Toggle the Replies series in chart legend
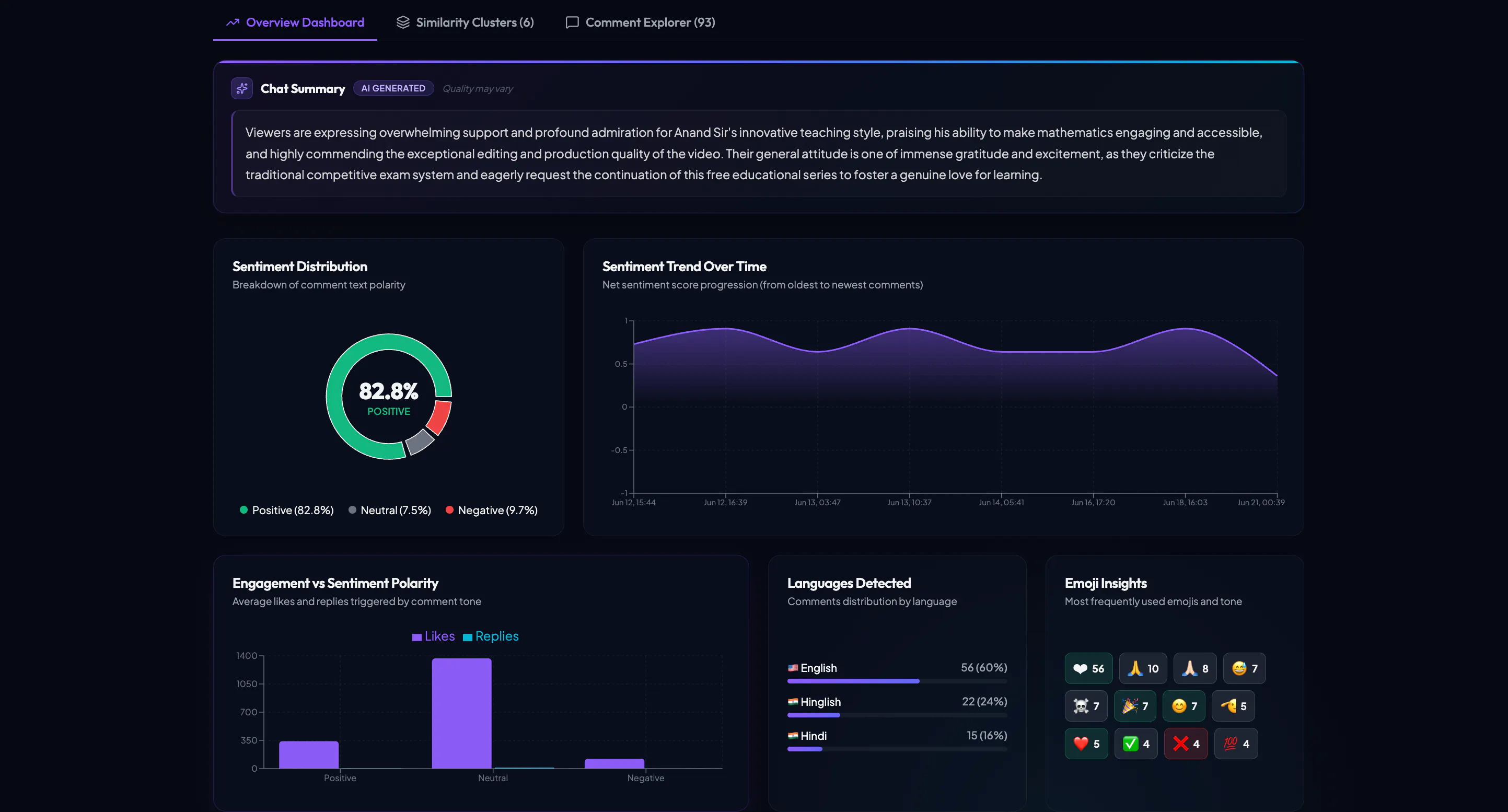 coord(491,636)
